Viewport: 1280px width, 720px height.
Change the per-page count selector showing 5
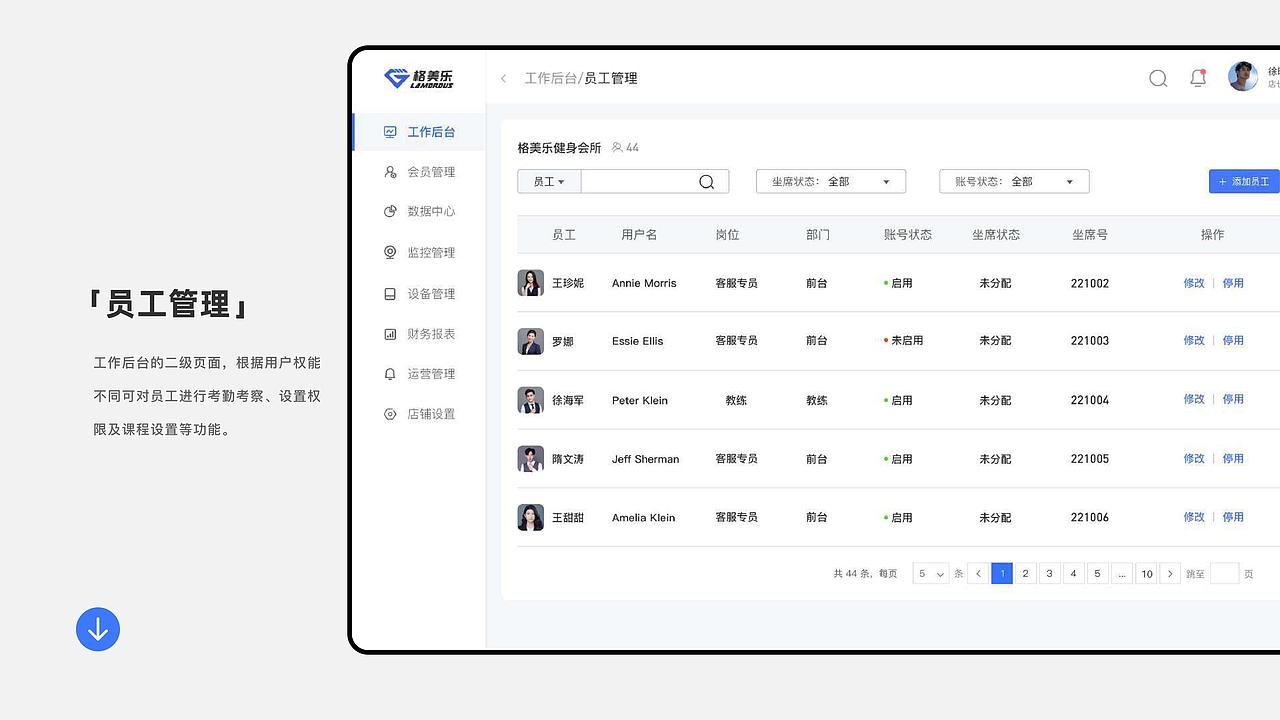(929, 573)
